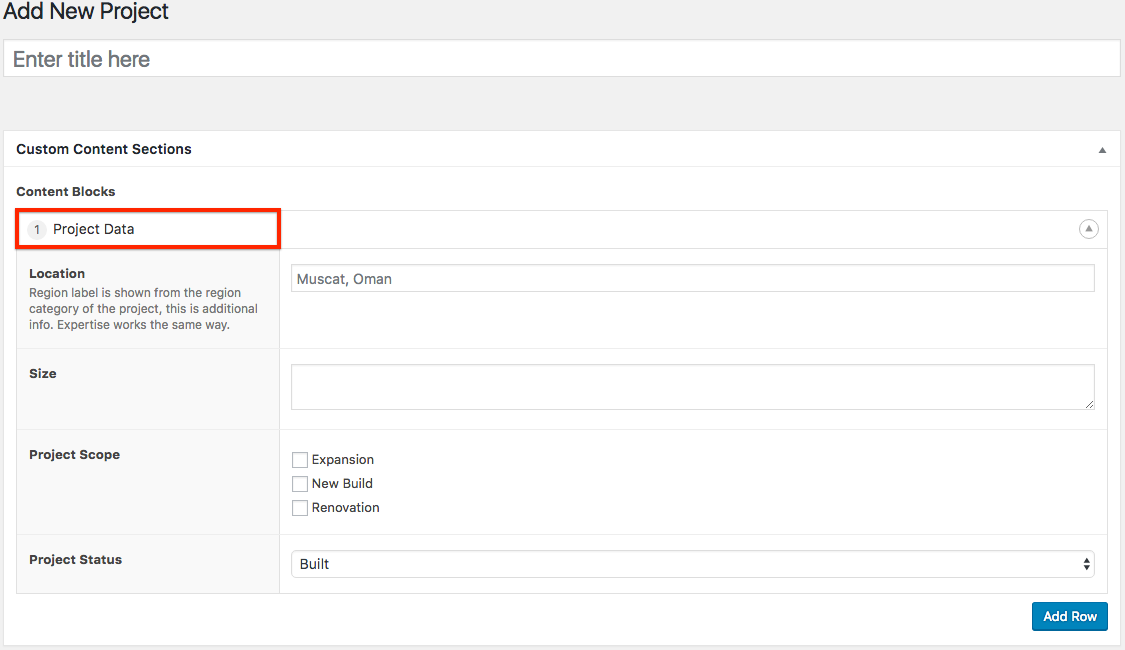Grab the Size textarea resize handle
This screenshot has width=1125, height=650.
(x=1089, y=404)
